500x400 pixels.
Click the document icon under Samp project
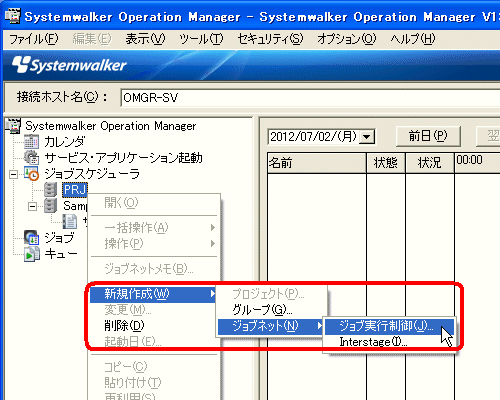point(70,221)
